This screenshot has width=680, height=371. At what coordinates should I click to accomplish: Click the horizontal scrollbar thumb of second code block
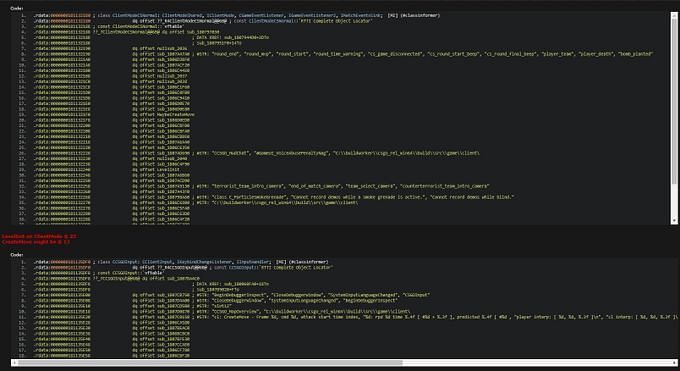[210, 362]
